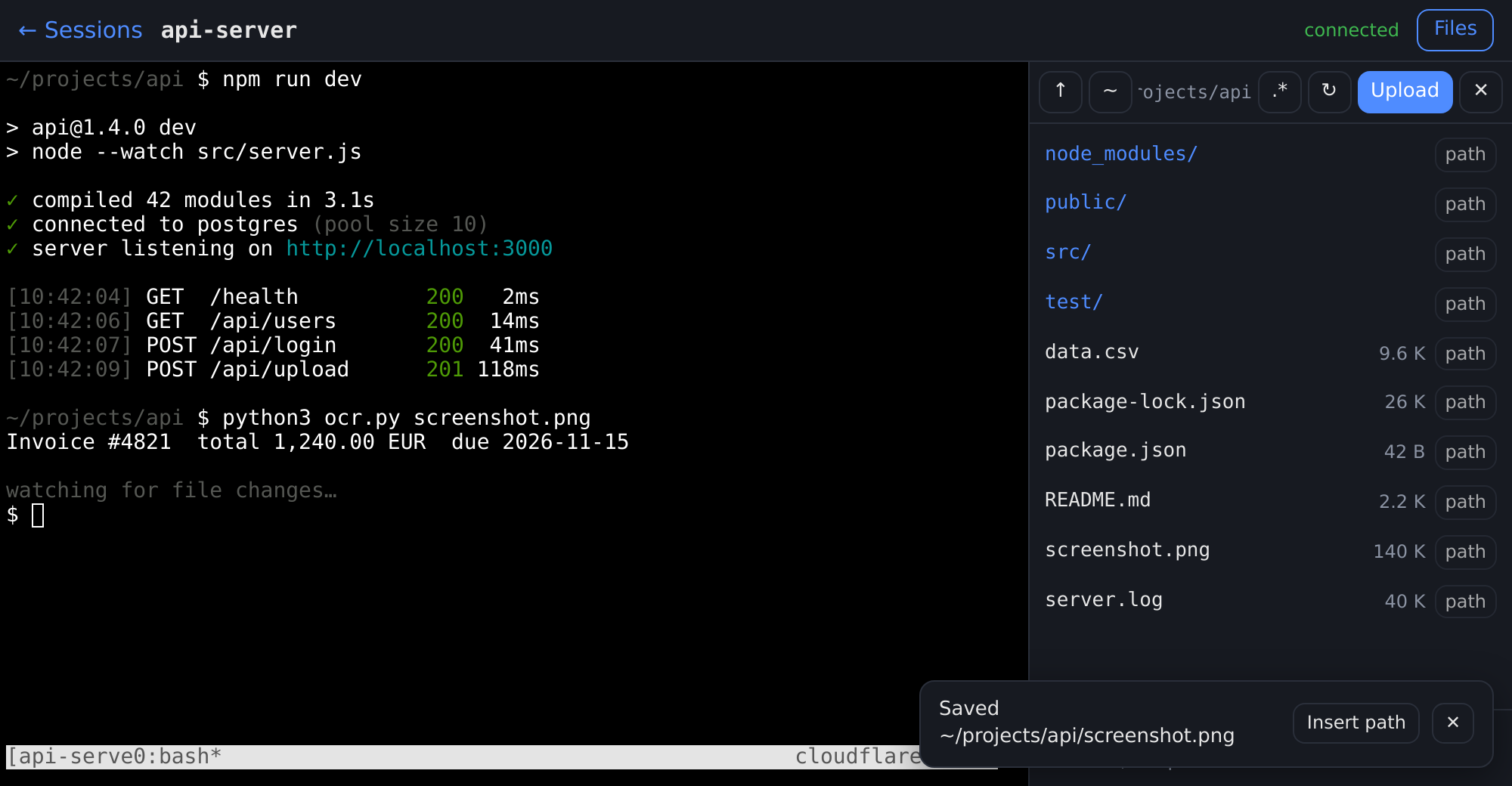
Task: Dismiss the Saved notification toast
Action: point(1452,723)
